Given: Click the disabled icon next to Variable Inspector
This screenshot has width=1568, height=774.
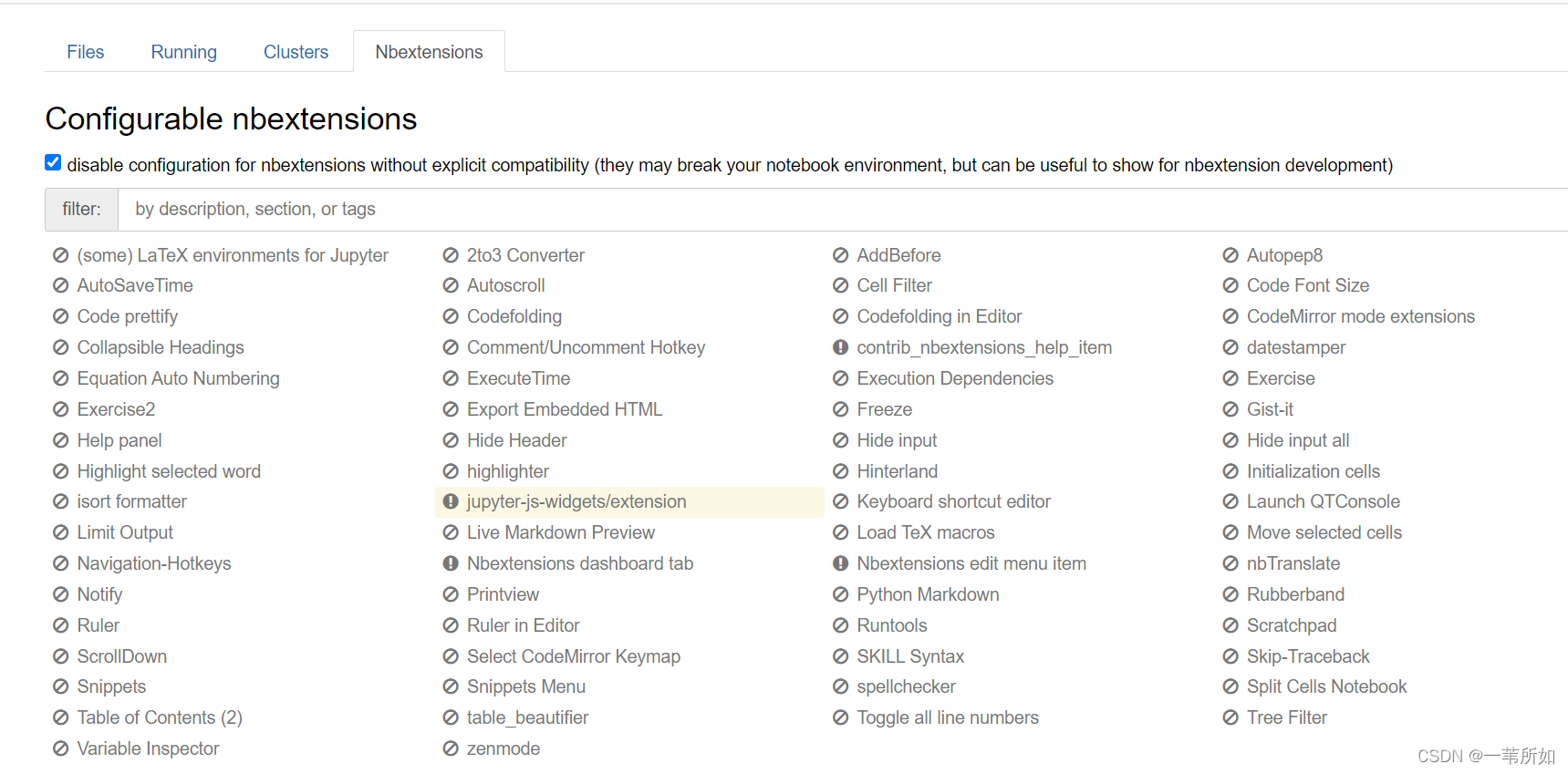Looking at the screenshot, I should [x=60, y=749].
